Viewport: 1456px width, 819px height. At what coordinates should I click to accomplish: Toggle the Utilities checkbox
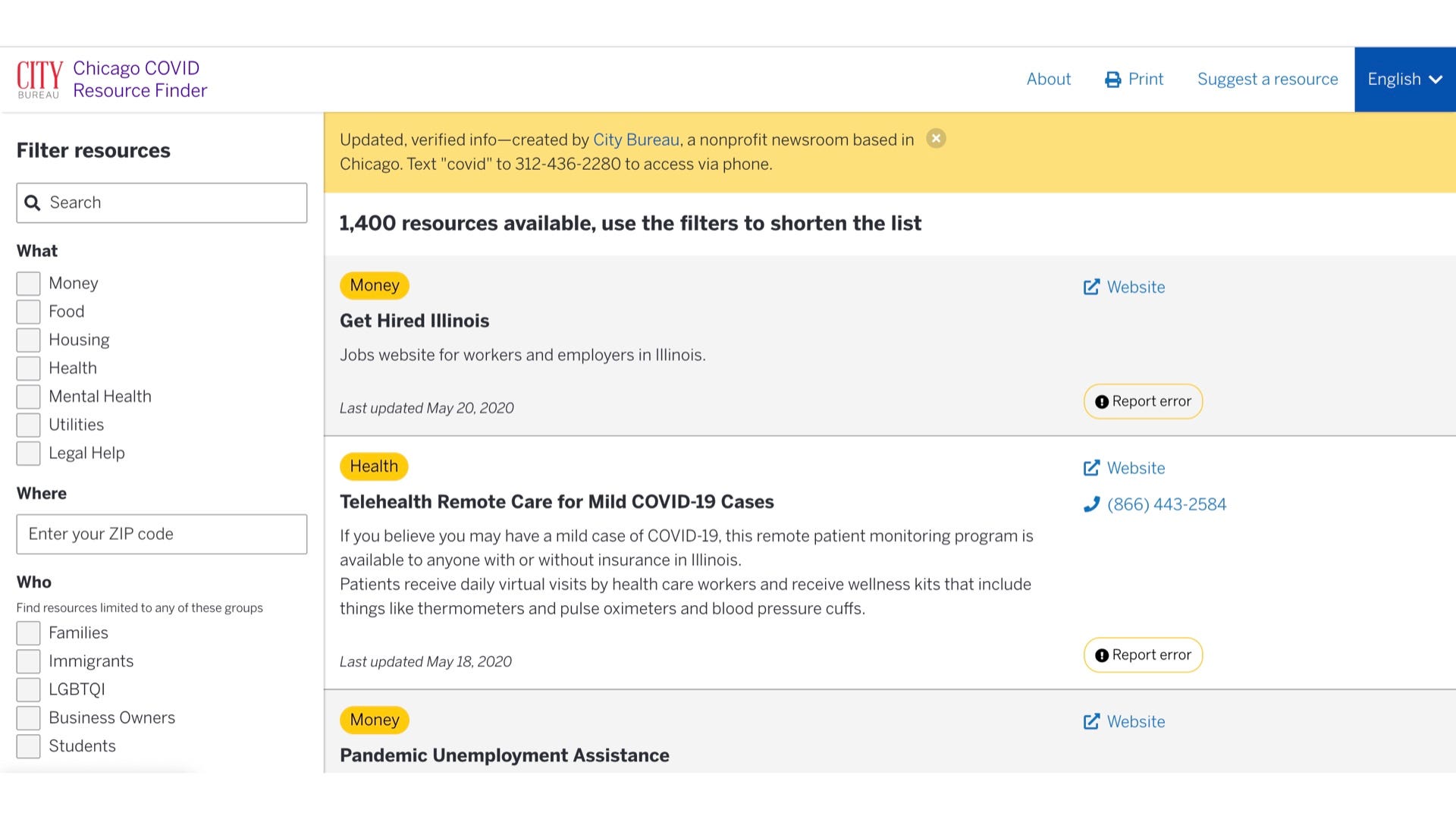coord(28,425)
